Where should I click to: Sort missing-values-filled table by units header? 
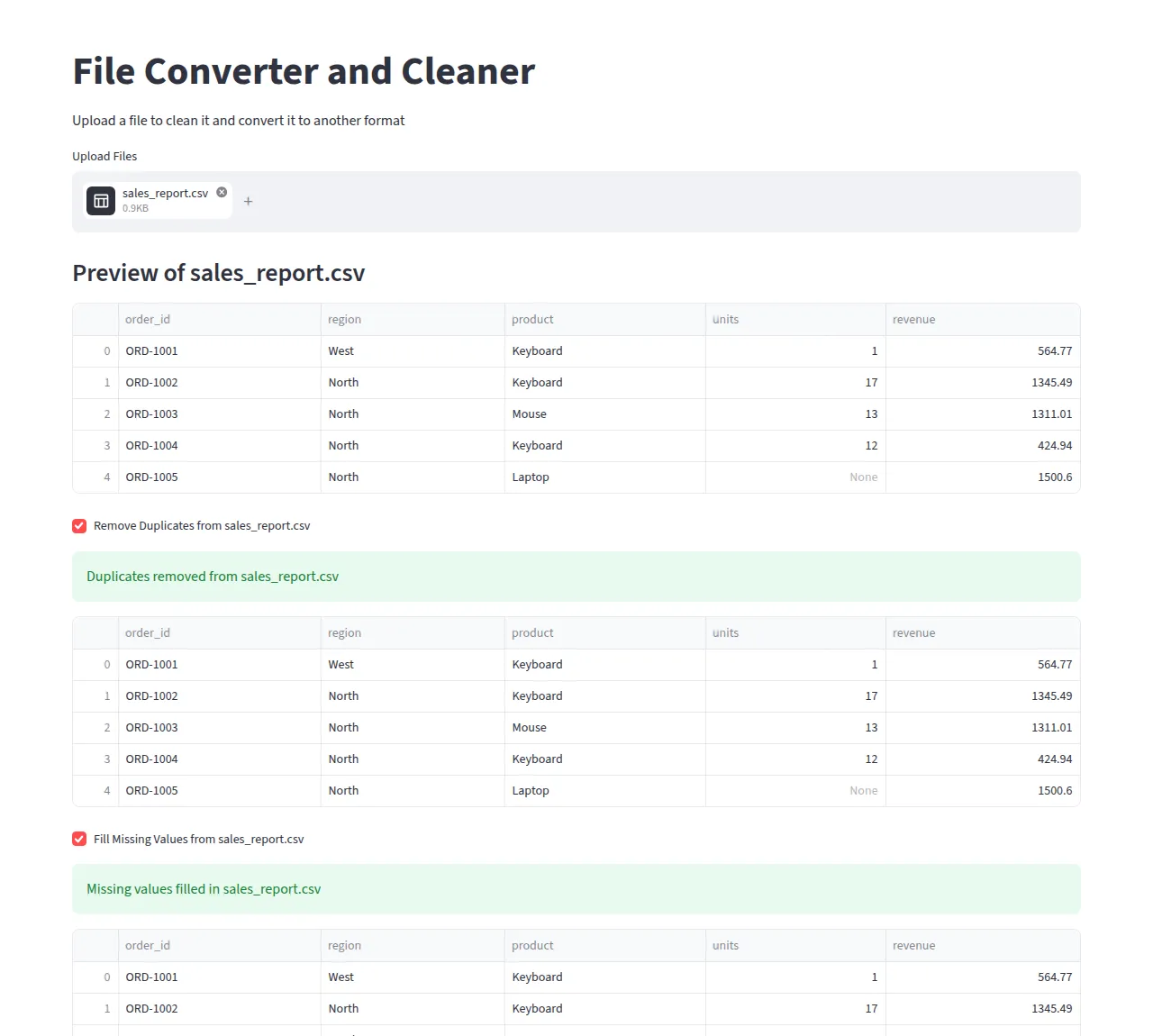pyautogui.click(x=795, y=946)
